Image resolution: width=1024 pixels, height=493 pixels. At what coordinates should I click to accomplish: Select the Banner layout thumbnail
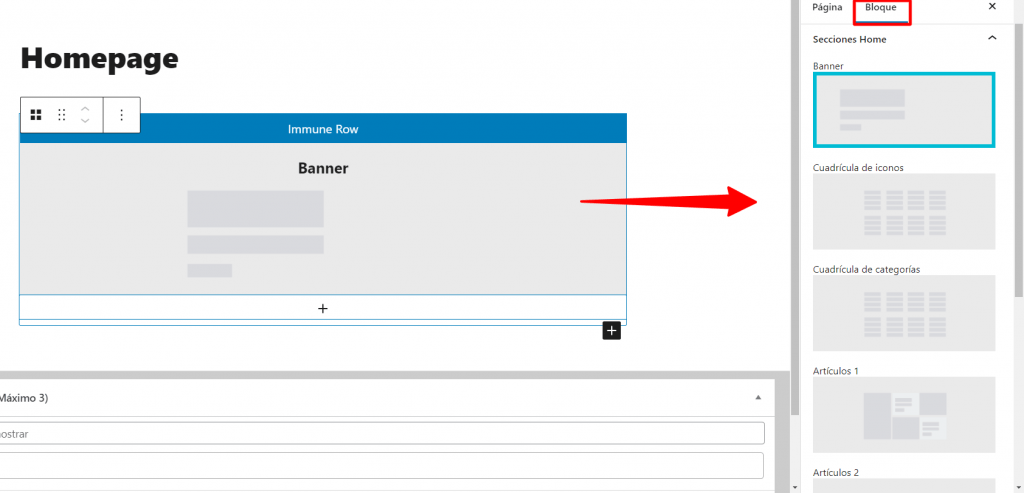click(904, 110)
